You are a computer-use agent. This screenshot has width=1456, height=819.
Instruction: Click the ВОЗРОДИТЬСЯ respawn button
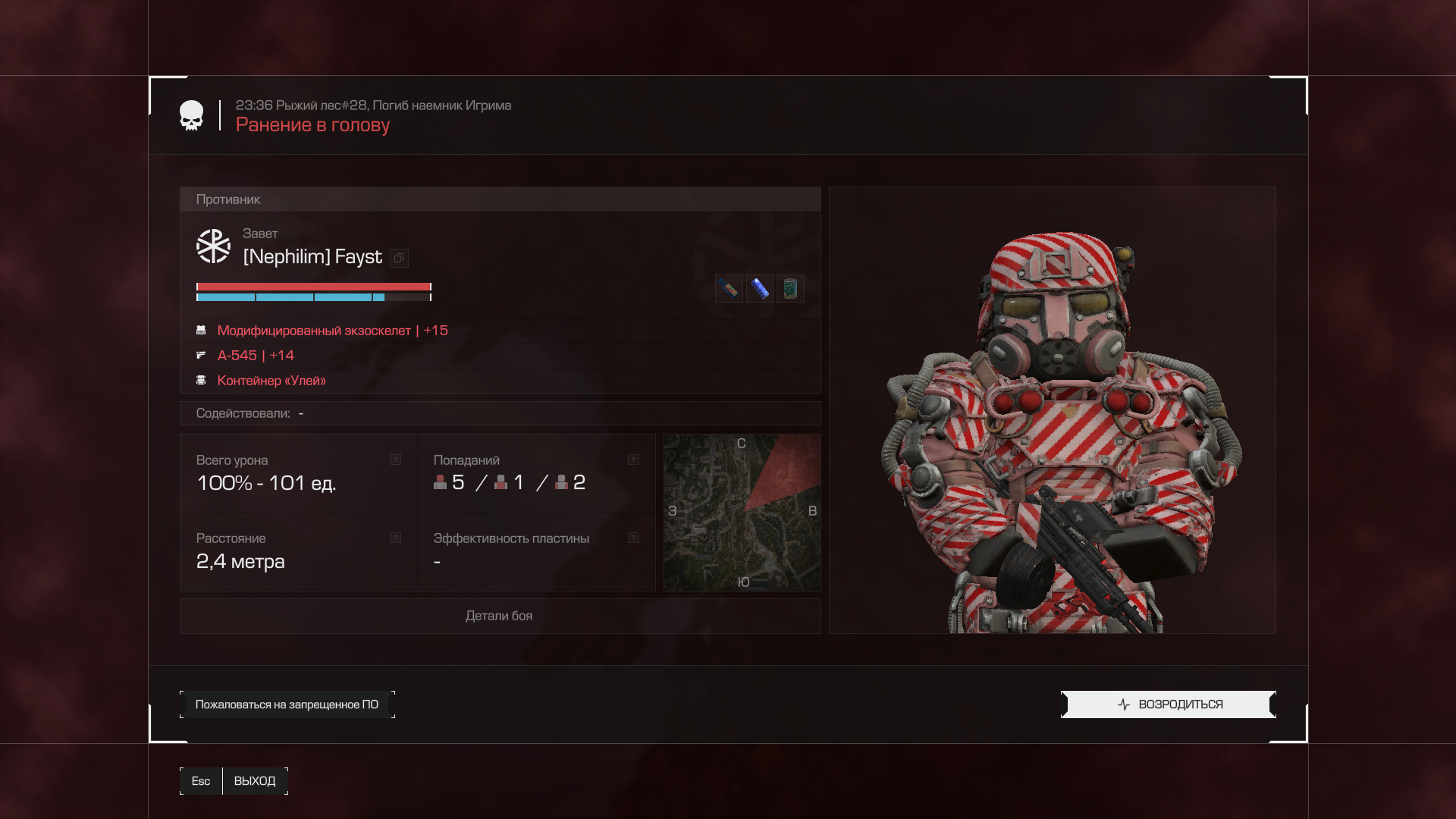coord(1169,704)
